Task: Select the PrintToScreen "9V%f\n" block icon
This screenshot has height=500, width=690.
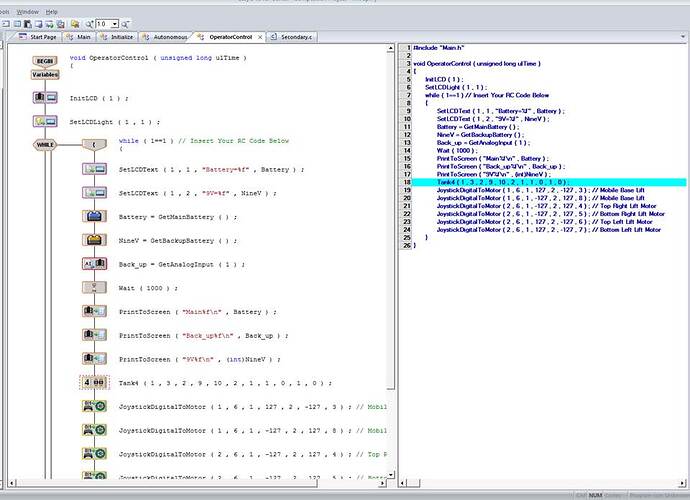Action: coord(94,359)
